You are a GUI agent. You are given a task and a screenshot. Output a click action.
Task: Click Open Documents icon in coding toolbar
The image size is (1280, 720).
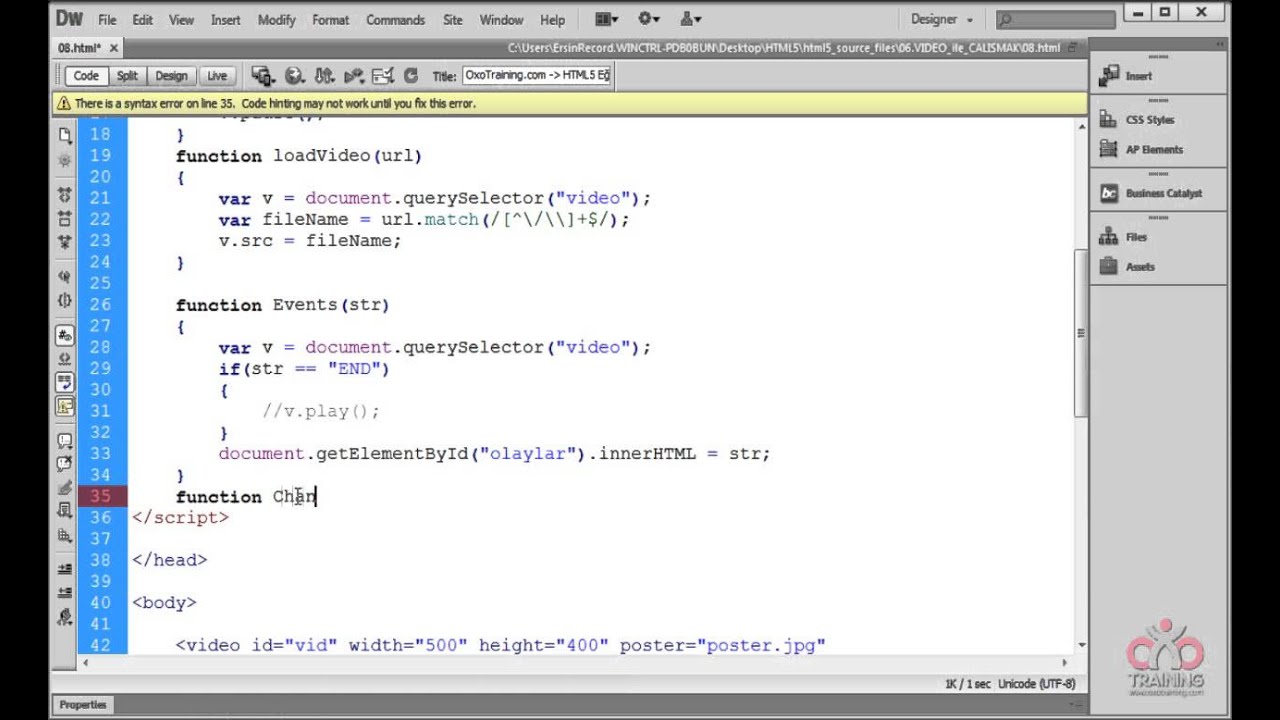pos(65,135)
